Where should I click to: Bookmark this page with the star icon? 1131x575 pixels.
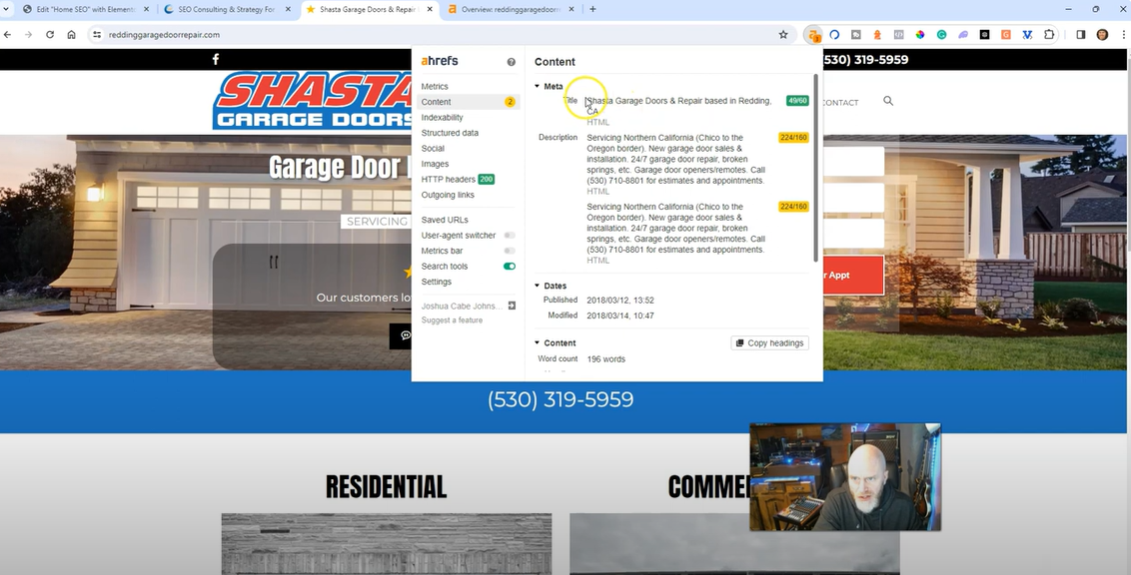783,35
